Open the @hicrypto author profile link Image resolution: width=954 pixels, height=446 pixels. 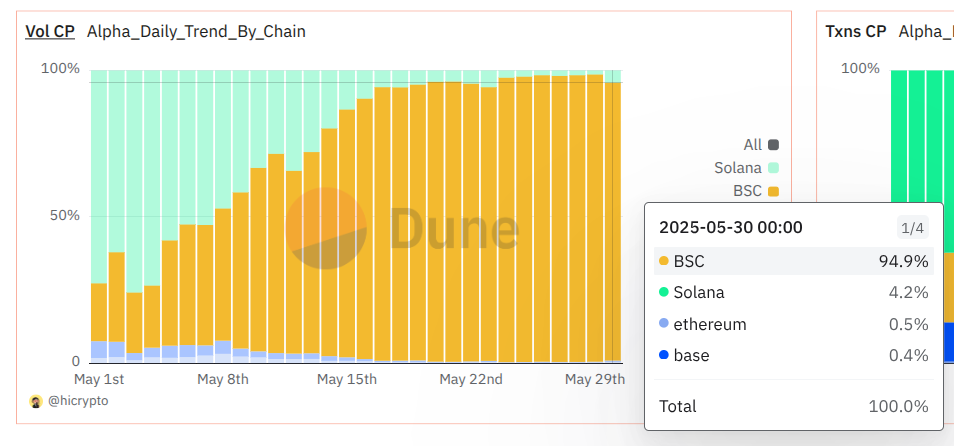pos(76,400)
